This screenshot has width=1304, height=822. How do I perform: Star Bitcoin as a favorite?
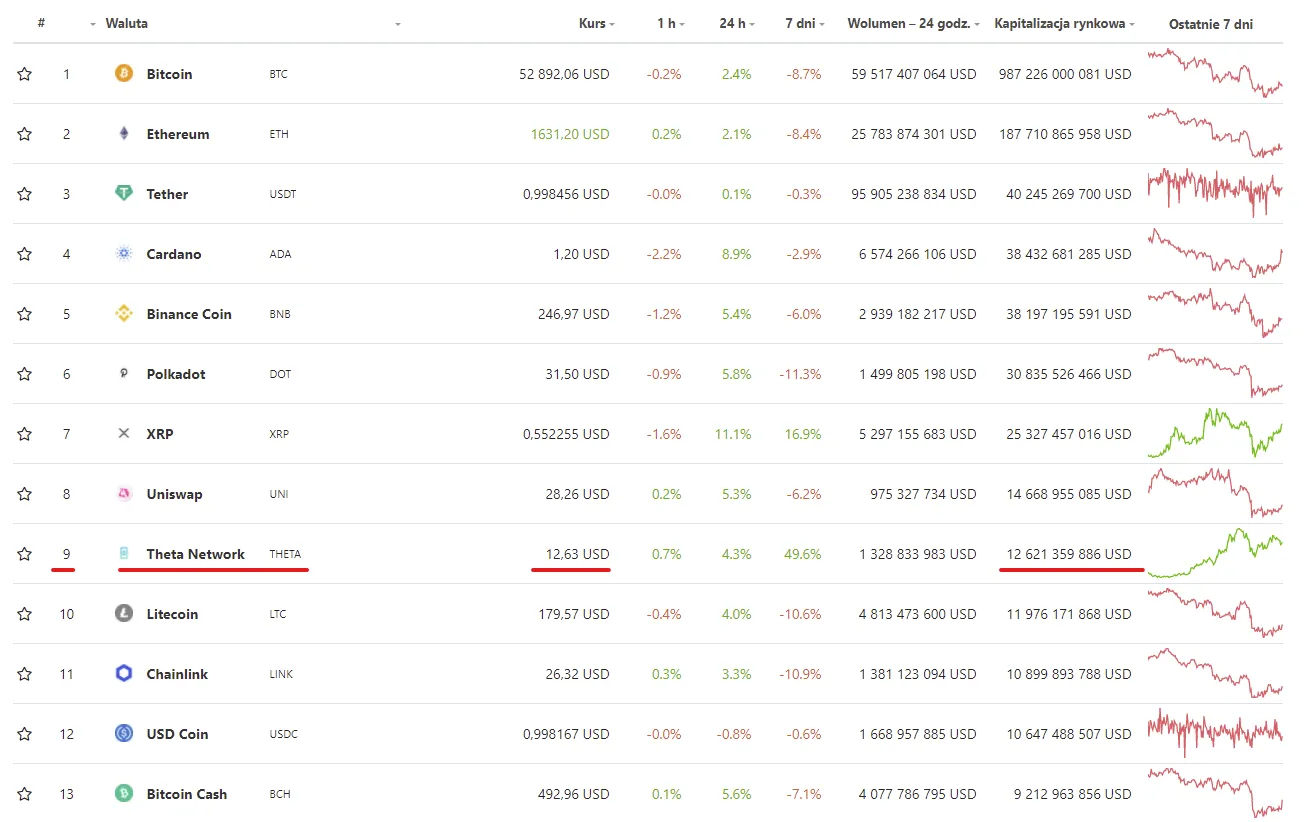click(x=24, y=74)
